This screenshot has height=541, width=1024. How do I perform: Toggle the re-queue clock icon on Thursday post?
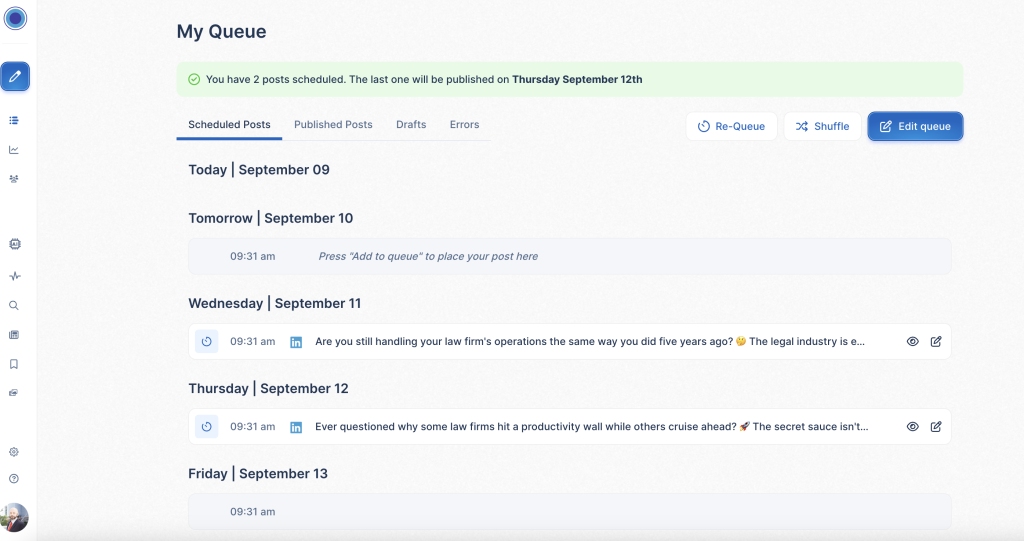tap(206, 427)
